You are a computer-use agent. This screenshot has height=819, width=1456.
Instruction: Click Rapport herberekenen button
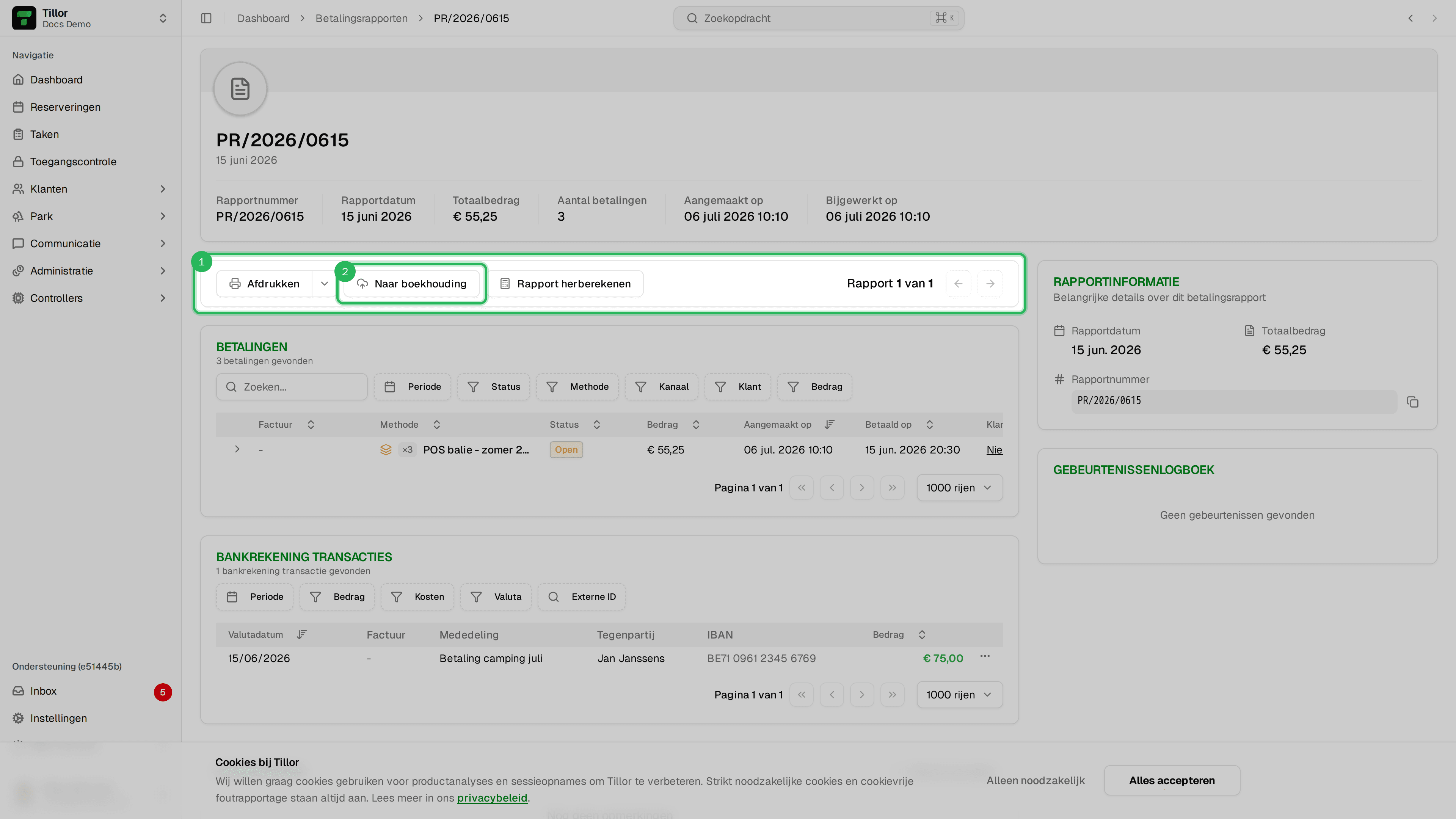click(x=565, y=283)
